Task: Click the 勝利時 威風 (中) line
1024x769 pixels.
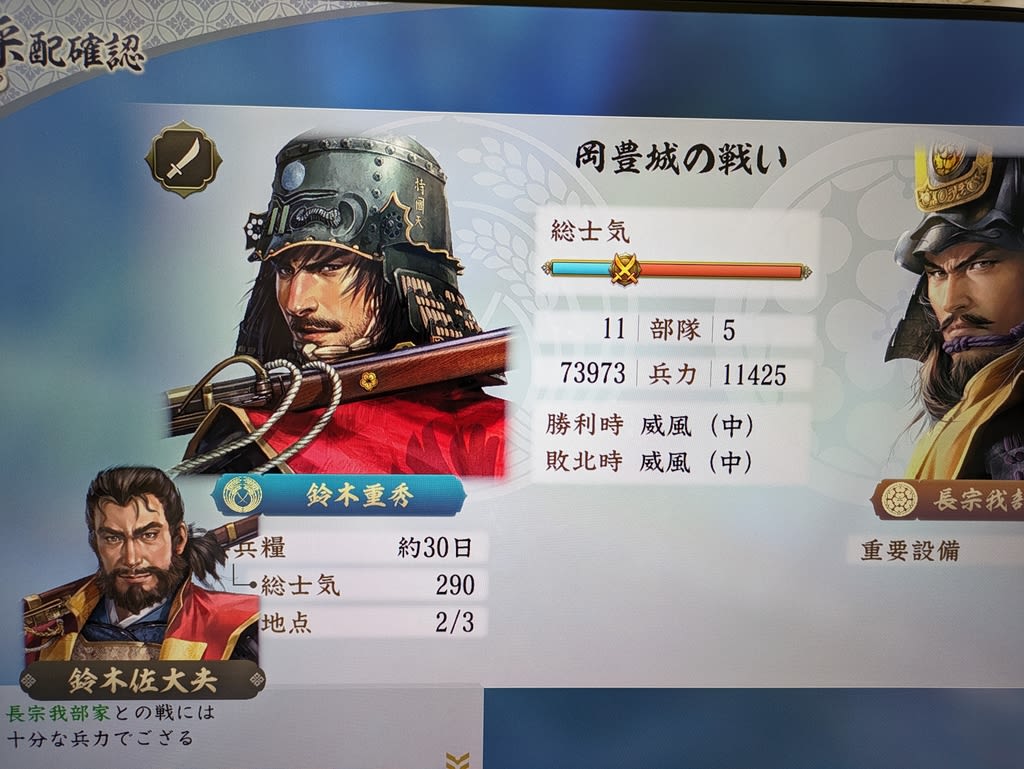Action: 650,426
